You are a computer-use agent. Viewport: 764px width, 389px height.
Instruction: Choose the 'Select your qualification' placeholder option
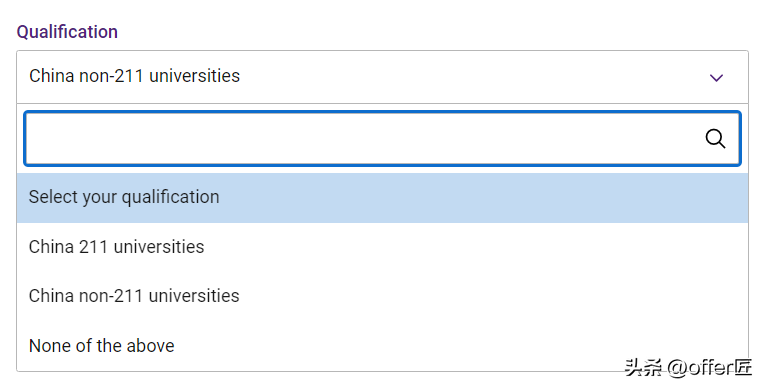pos(382,197)
